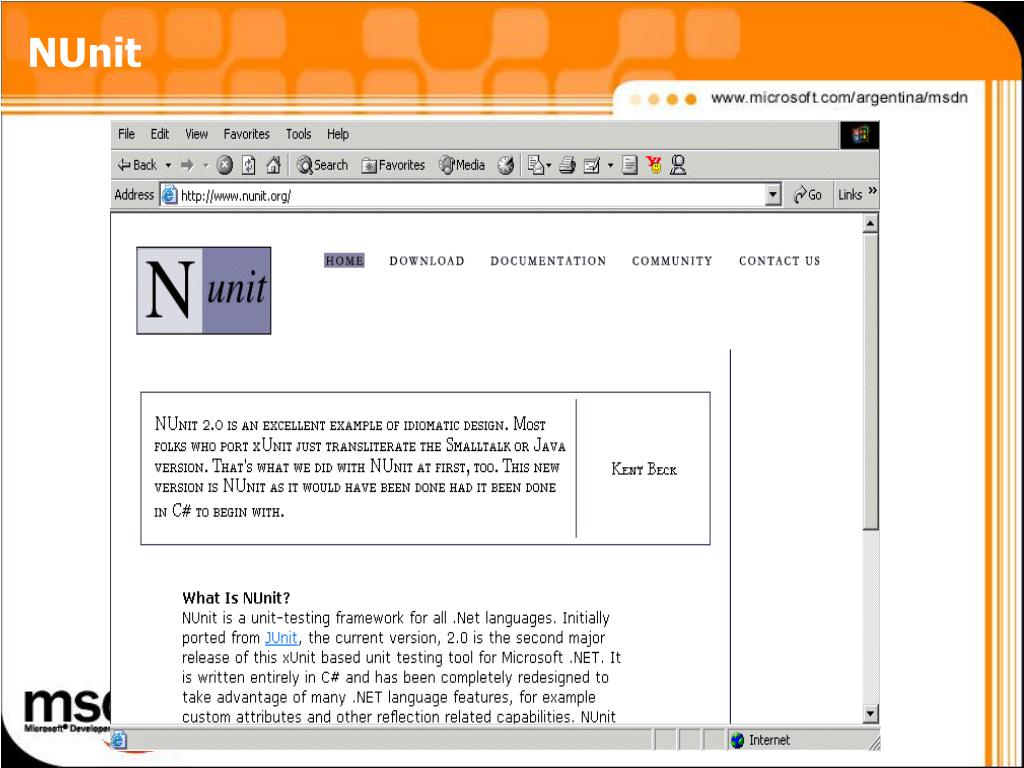Expand the Edit dropdown arrow
Screen dimensions: 1024x768
610,165
